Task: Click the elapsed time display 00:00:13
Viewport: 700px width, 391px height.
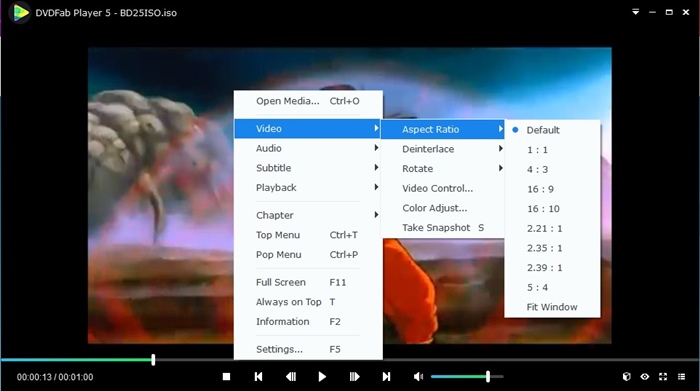Action: 34,377
